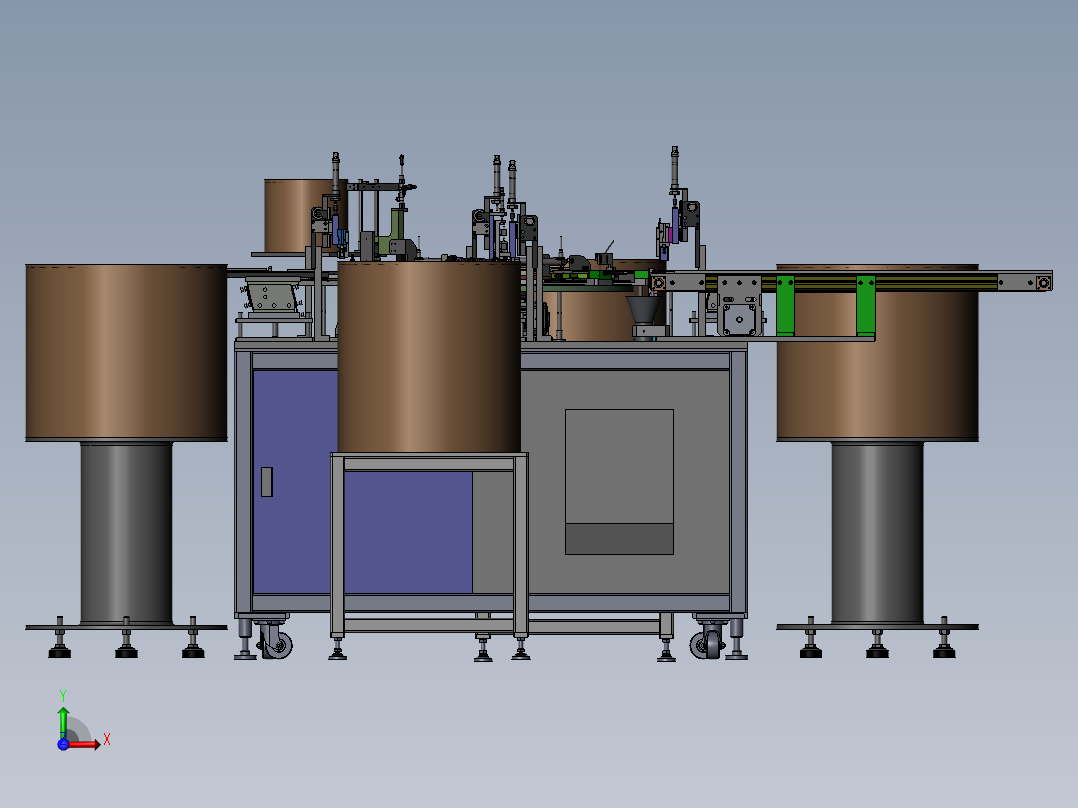Select the left caster wheel of cabinet
The width and height of the screenshot is (1078, 808).
pos(278,644)
